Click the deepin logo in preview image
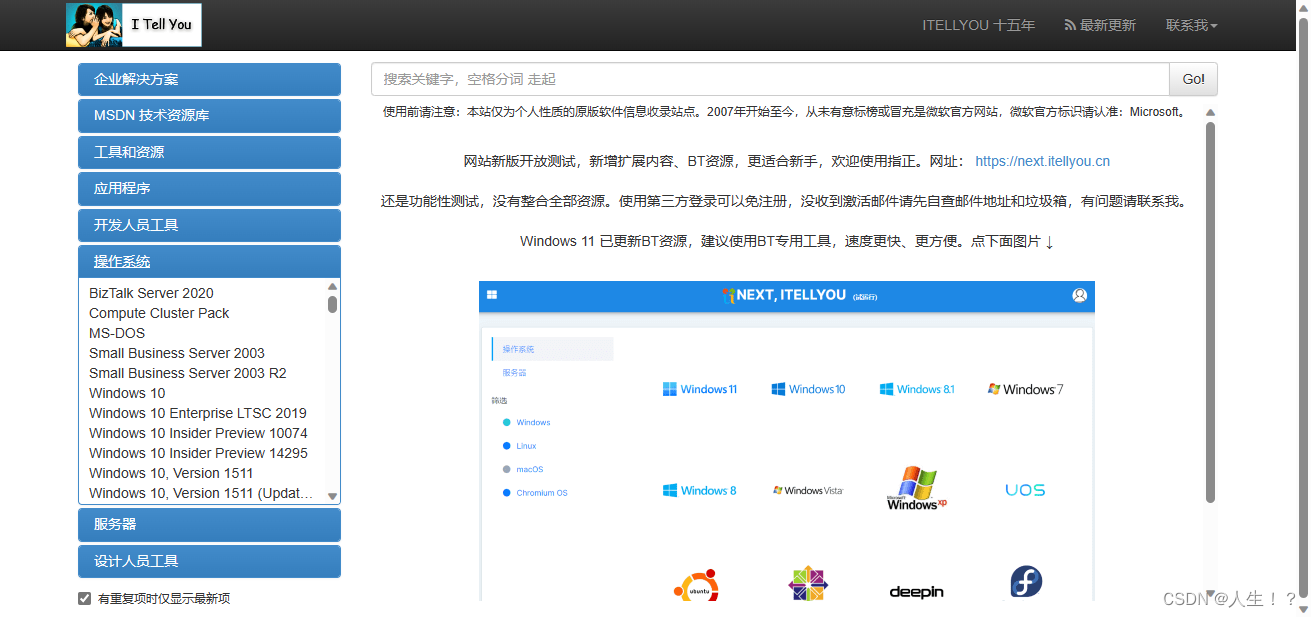This screenshot has height=617, width=1311. pos(916,592)
